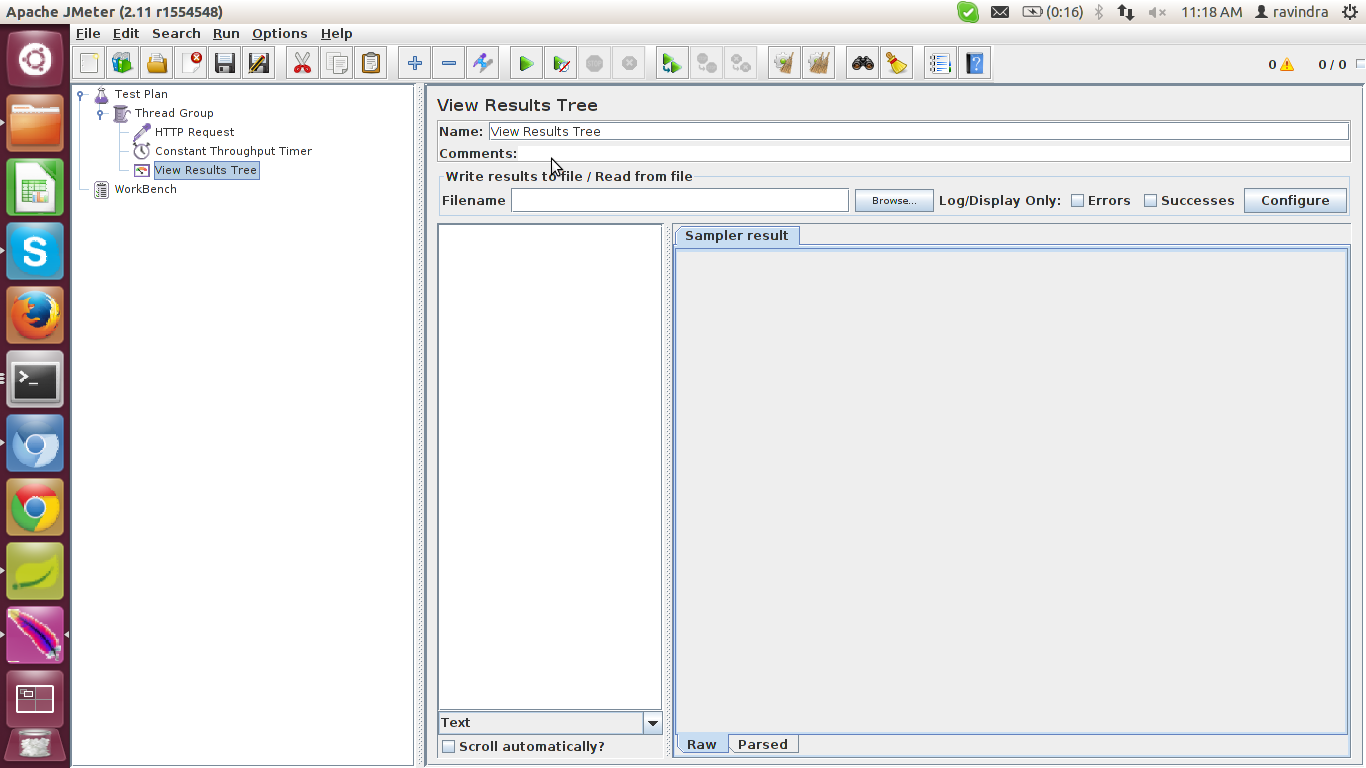
Task: Open the Text renderer dropdown
Action: [x=653, y=723]
